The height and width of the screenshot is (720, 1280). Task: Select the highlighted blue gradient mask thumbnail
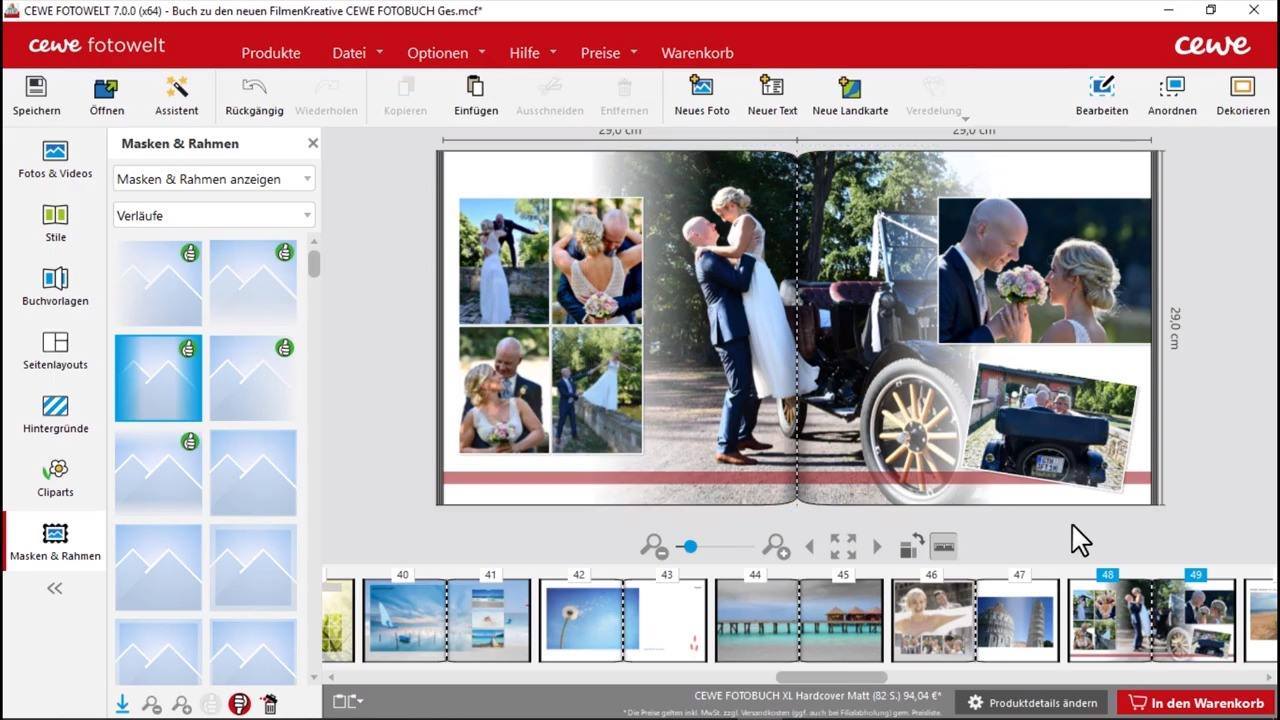tap(158, 378)
